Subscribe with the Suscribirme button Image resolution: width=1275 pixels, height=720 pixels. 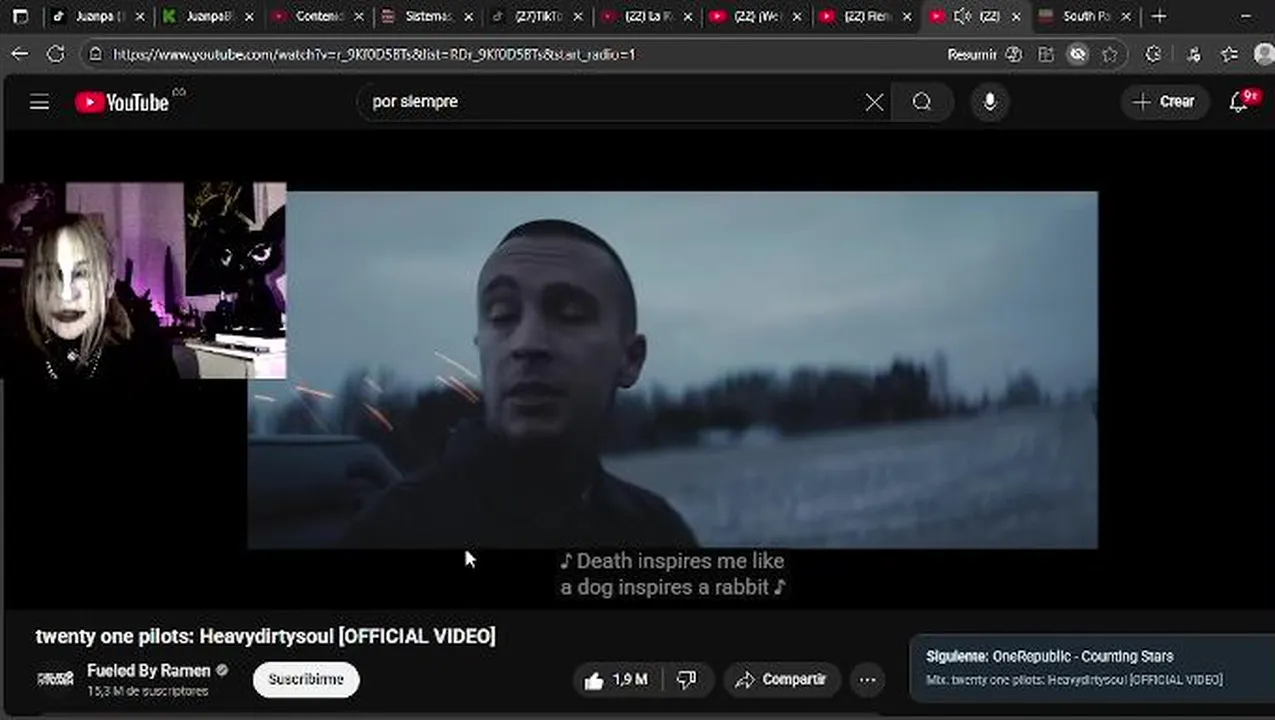point(306,680)
